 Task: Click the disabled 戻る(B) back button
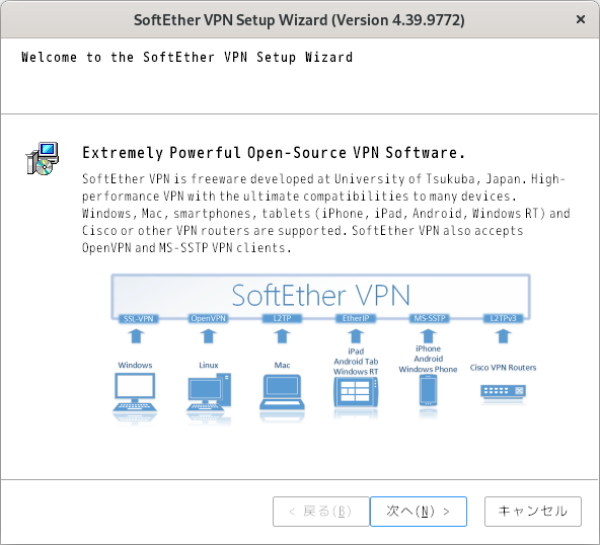click(x=321, y=511)
